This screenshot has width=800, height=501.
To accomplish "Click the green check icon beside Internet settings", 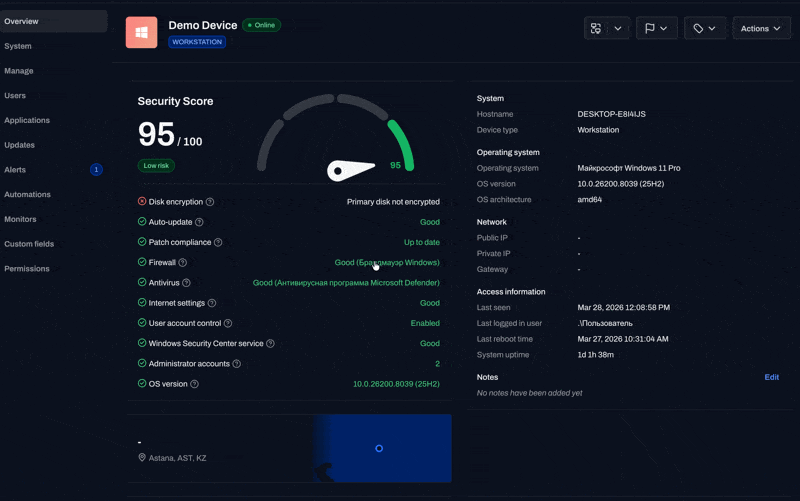I will 142,302.
